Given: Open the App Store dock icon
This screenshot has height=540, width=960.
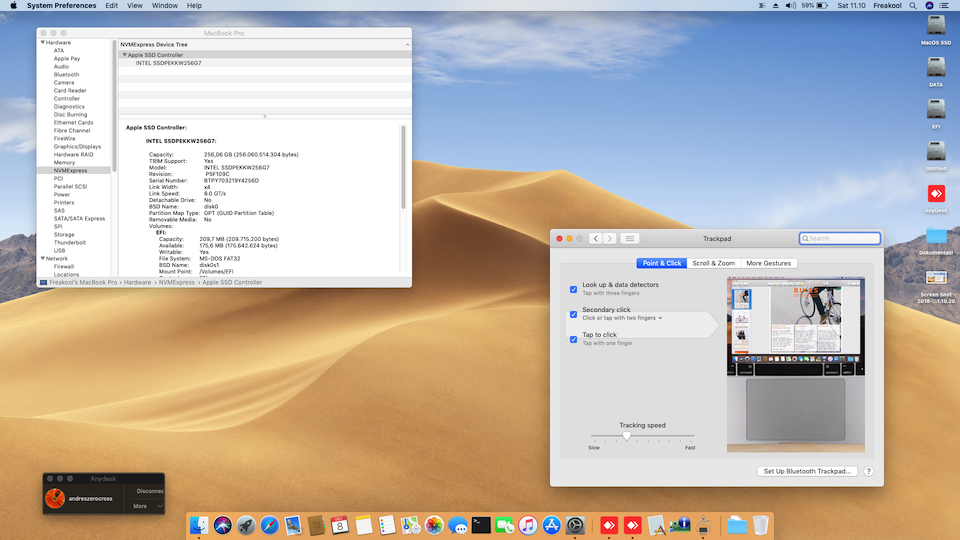Looking at the screenshot, I should [x=551, y=525].
